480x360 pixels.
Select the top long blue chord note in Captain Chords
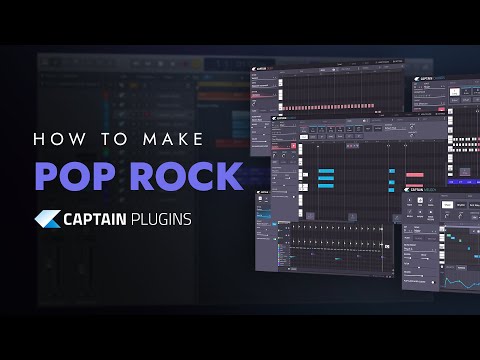click(326, 171)
